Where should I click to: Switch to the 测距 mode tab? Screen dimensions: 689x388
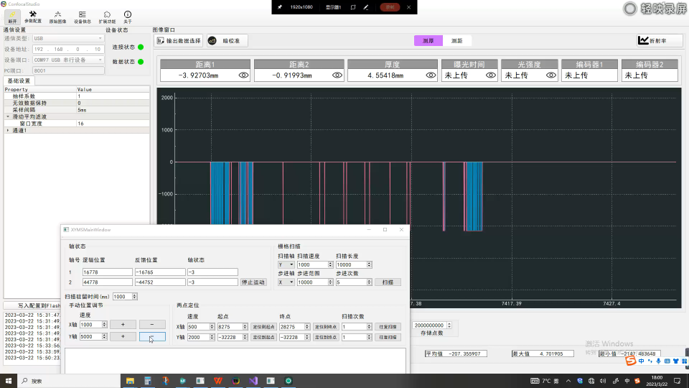click(457, 41)
